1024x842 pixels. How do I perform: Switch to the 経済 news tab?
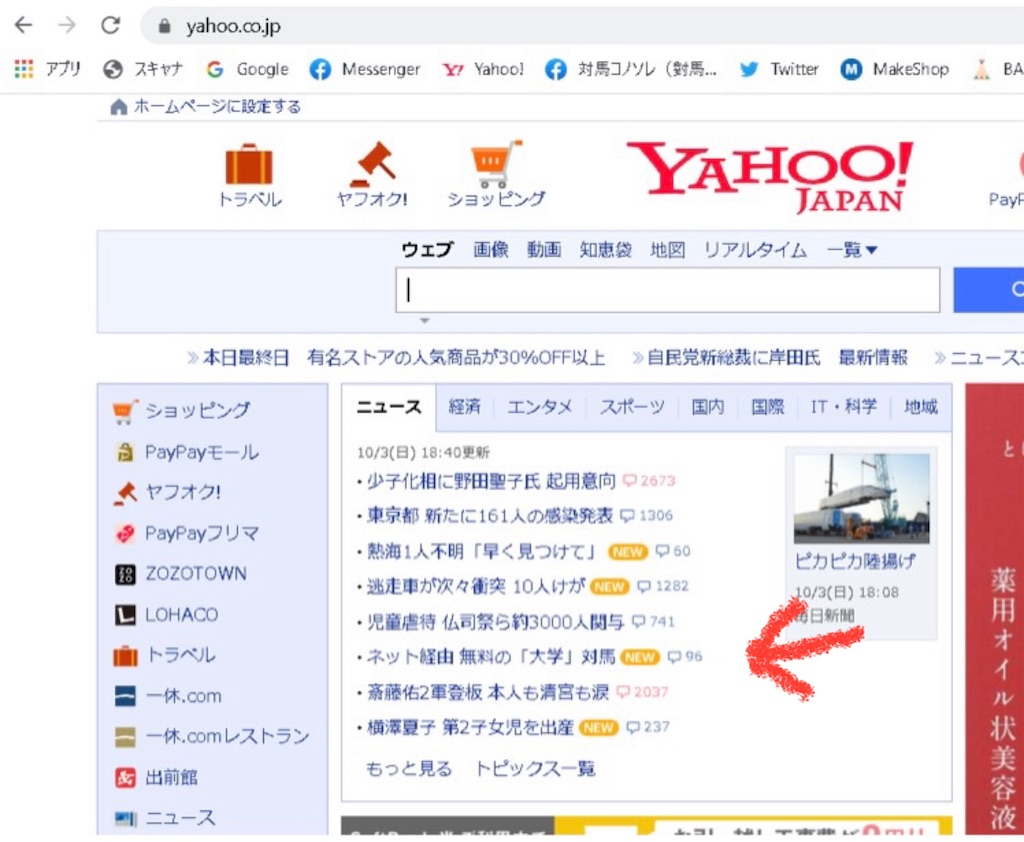[x=464, y=407]
